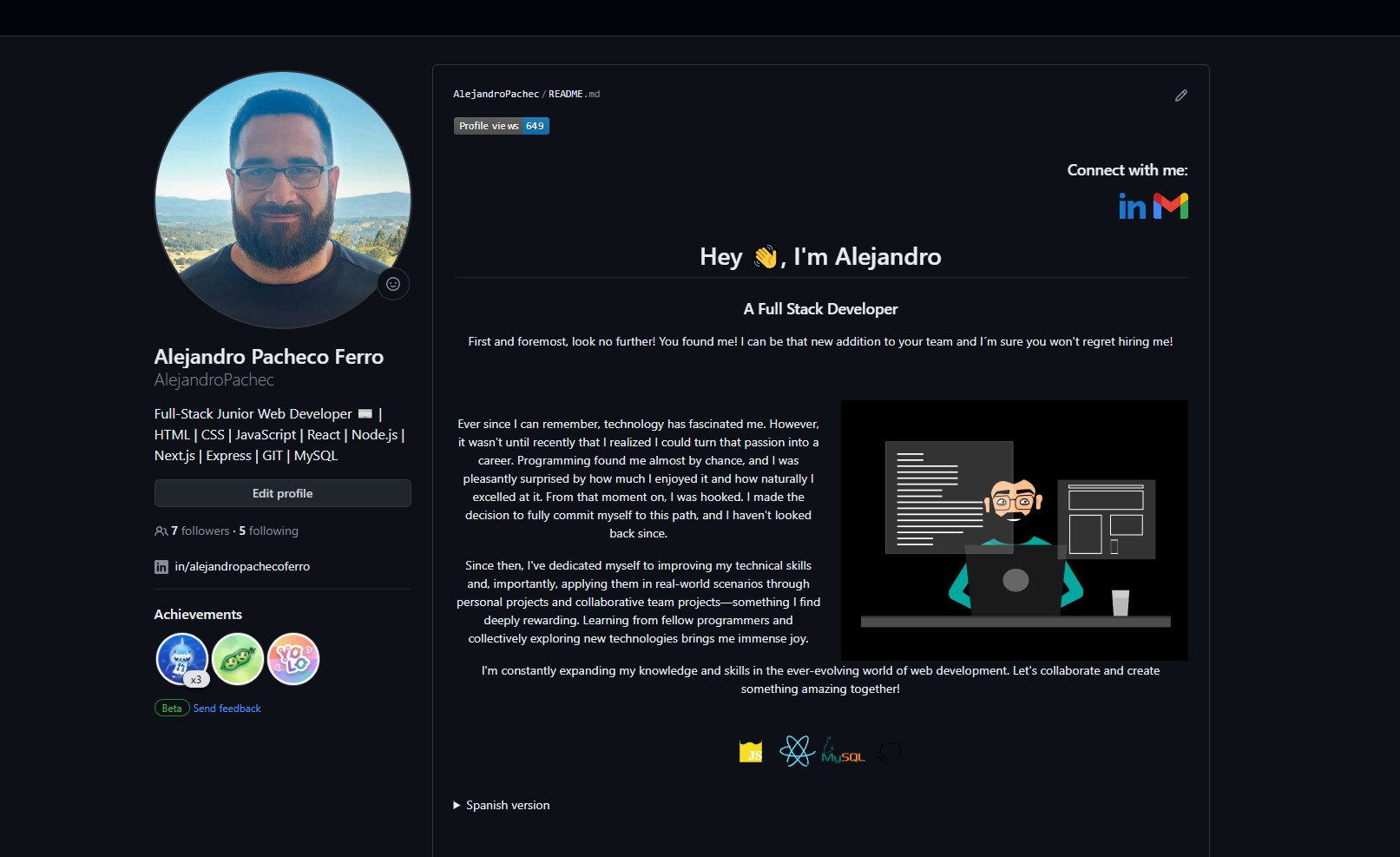Click the 'Connect with me:' text
The height and width of the screenshot is (857, 1400).
point(1127,170)
